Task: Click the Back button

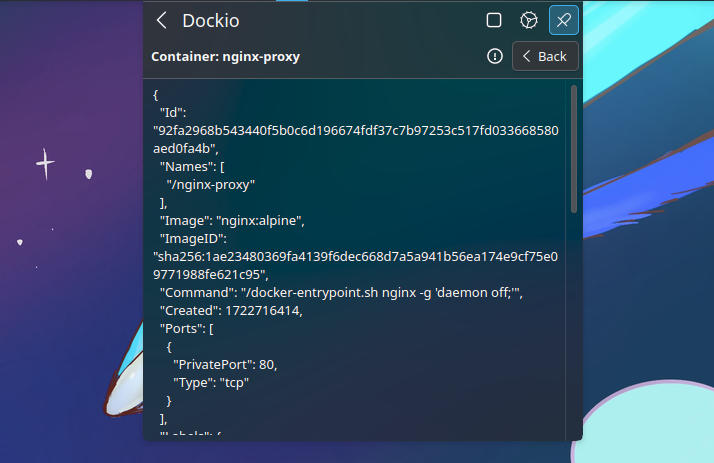Action: pyautogui.click(x=545, y=56)
